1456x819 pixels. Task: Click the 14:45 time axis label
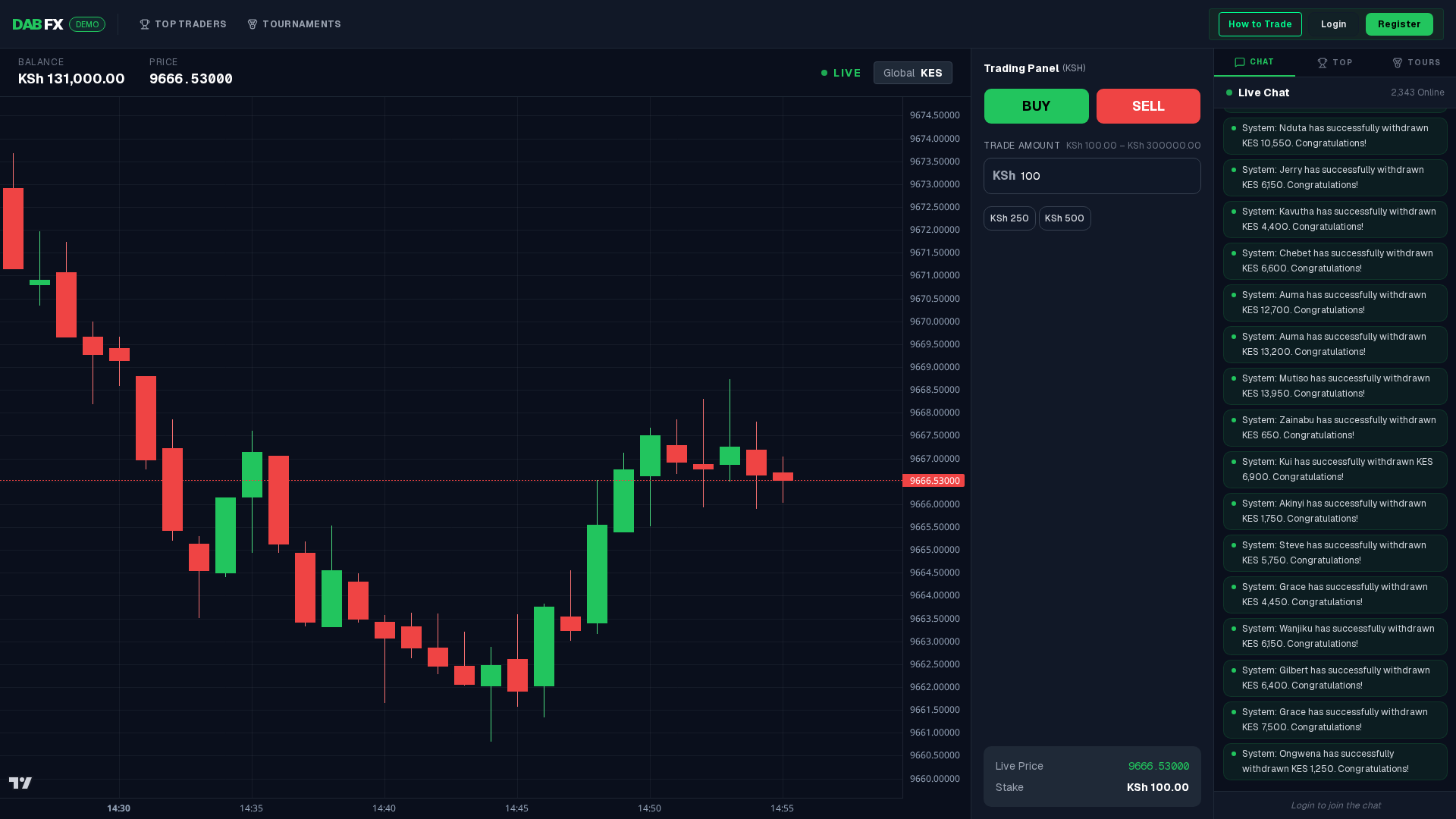coord(516,808)
